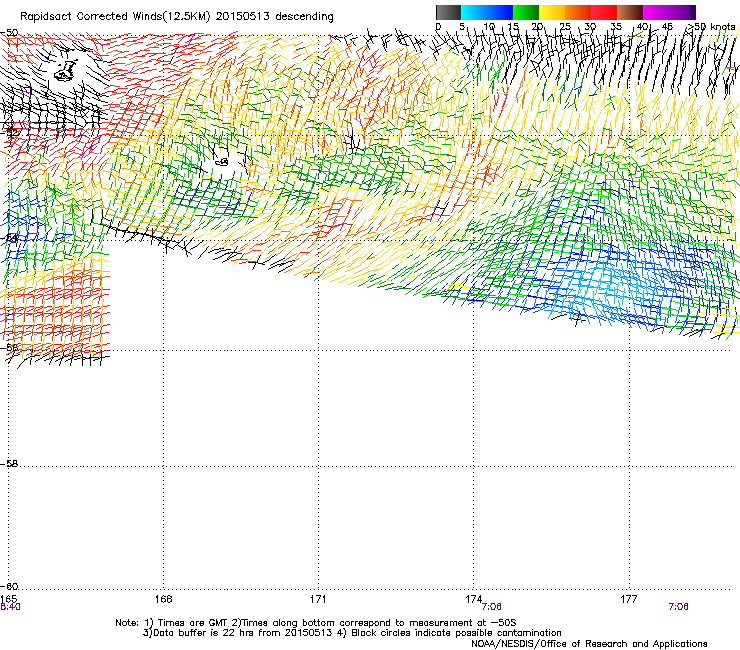Click the gray 0-5 knots color bar segment
This screenshot has height=650, width=740.
click(448, 12)
